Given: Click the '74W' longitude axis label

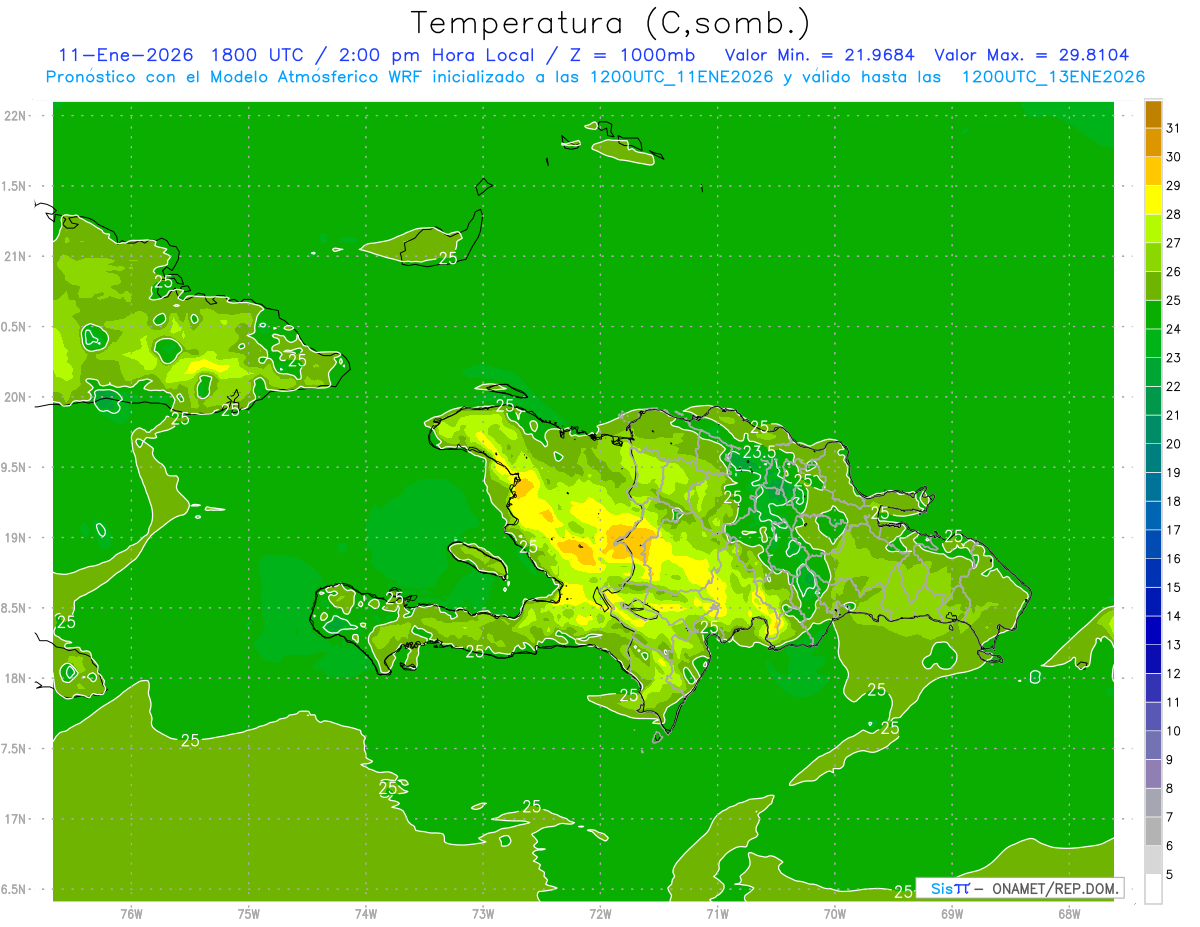Looking at the screenshot, I should (x=366, y=914).
